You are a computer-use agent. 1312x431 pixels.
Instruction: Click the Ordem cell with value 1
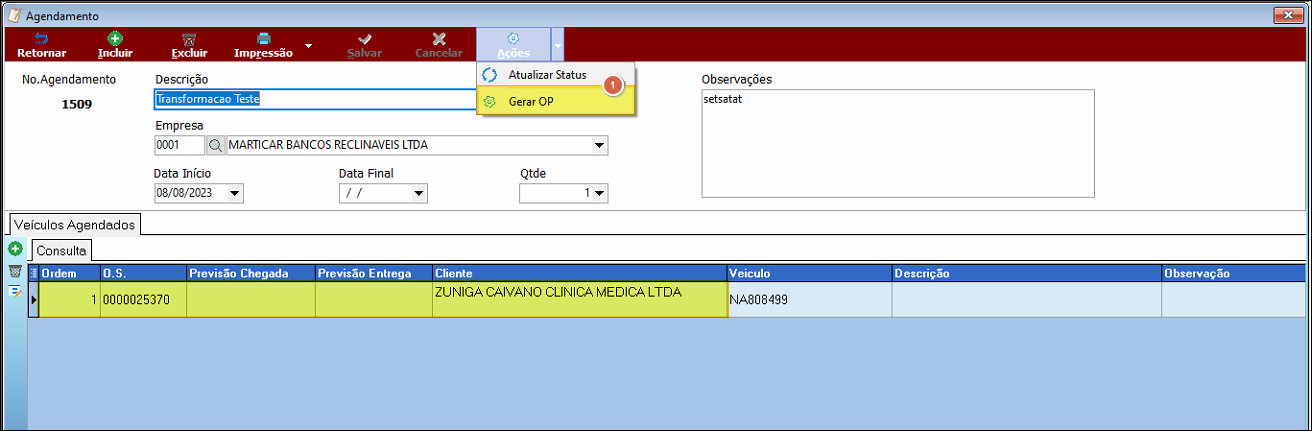coord(69,299)
